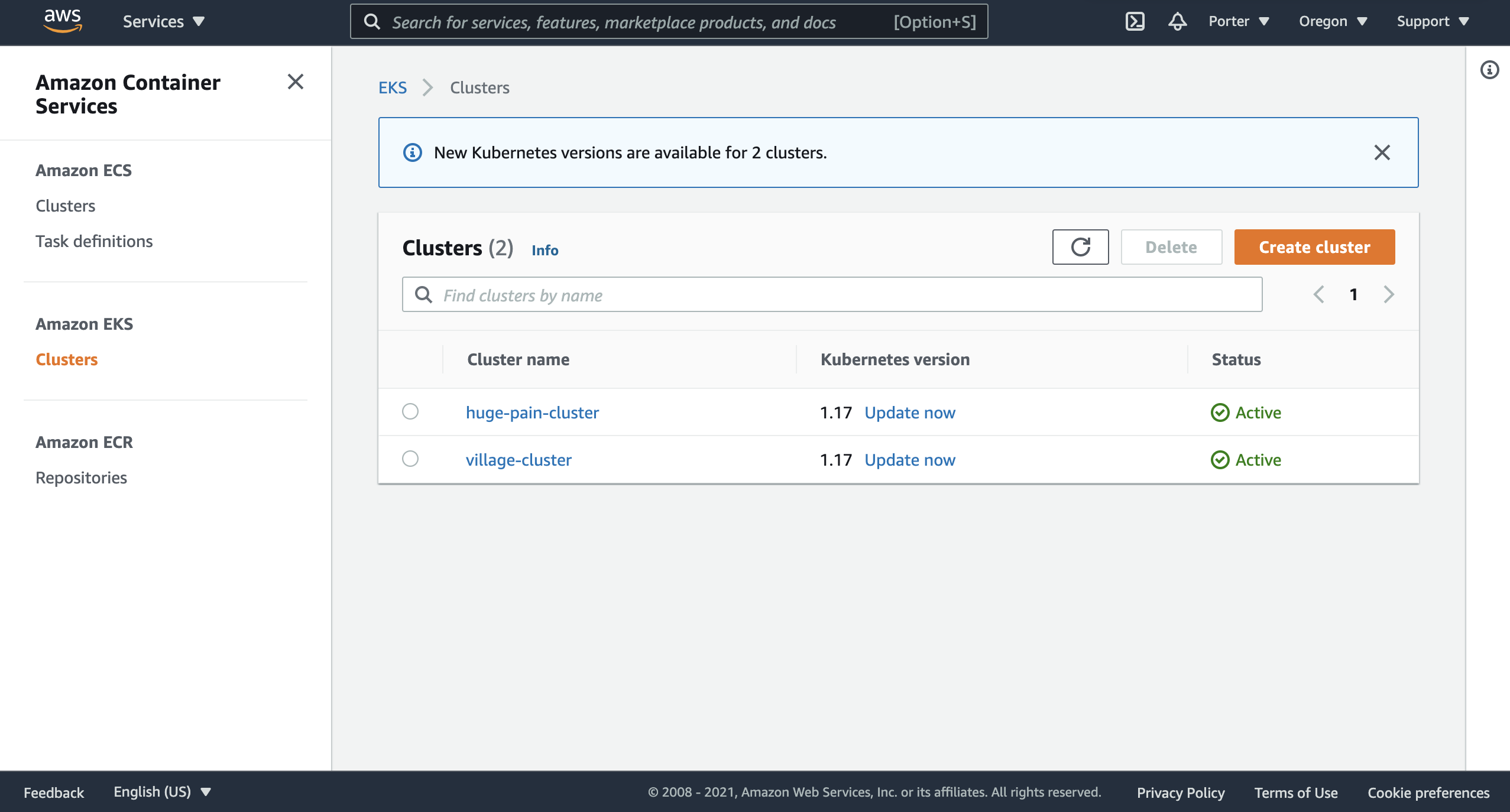The image size is (1510, 812).
Task: Expand the English (US) language menu
Action: (162, 792)
